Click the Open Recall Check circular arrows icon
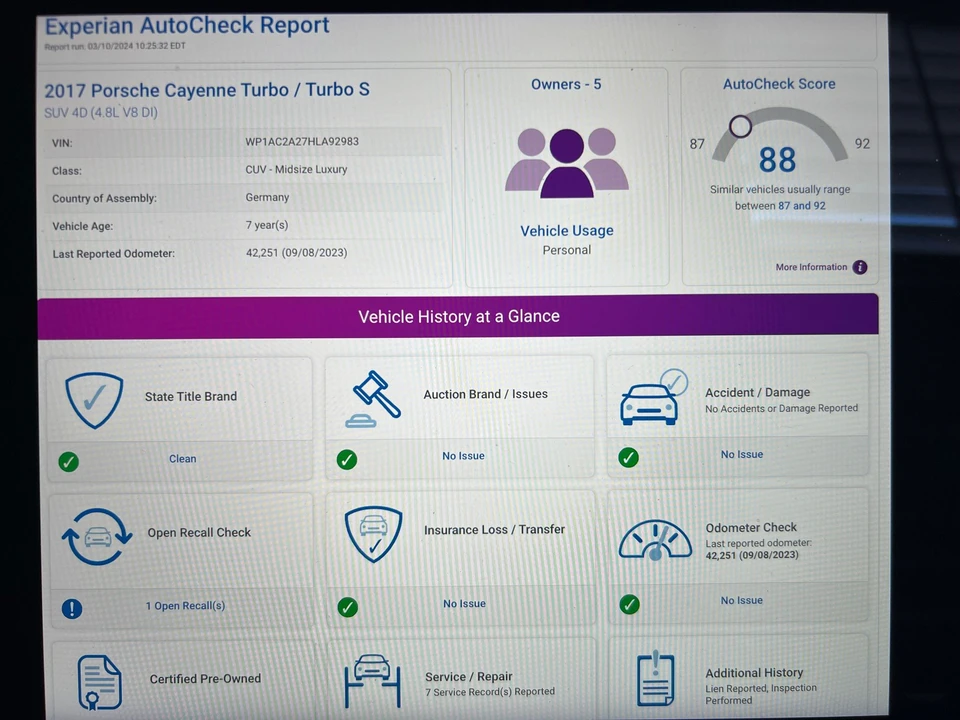960x720 pixels. coord(97,536)
